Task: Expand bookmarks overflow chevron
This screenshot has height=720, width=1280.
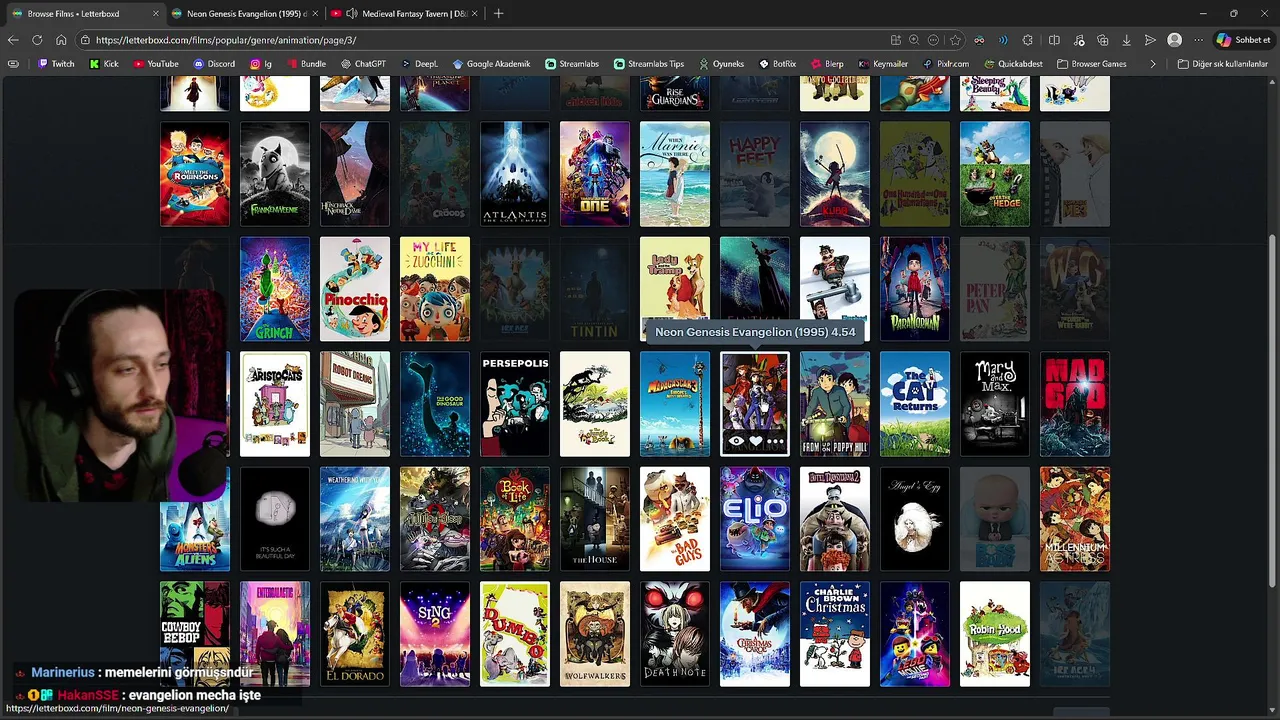Action: click(x=1153, y=64)
